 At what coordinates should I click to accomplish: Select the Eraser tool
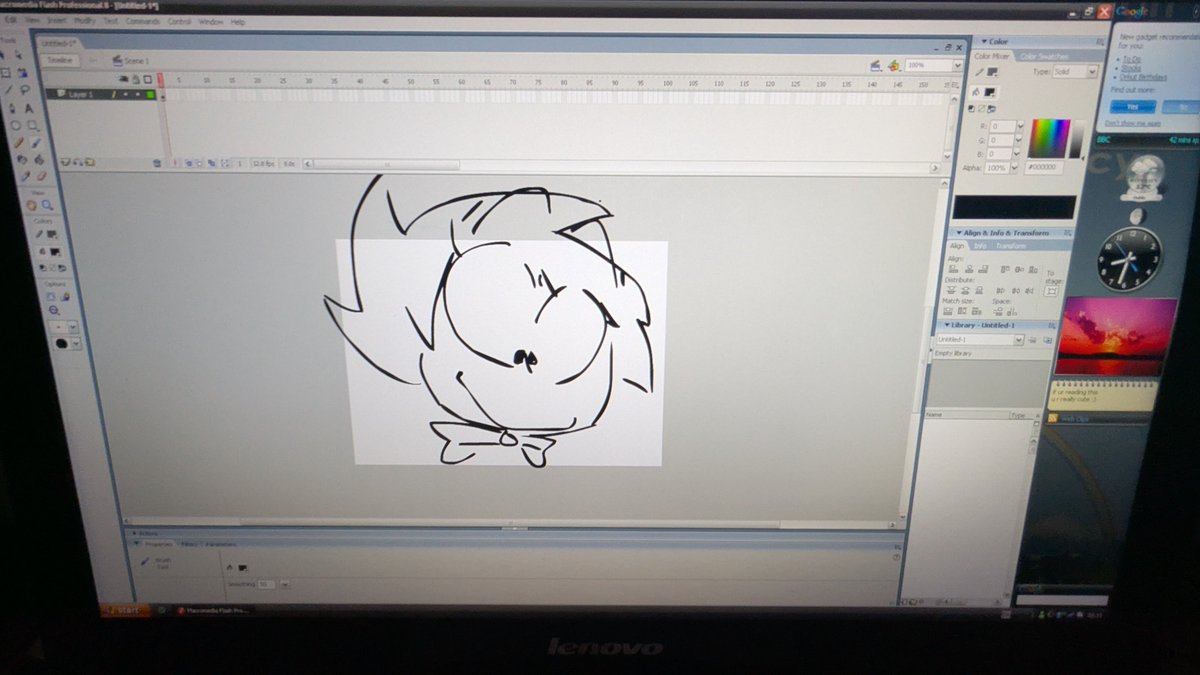point(42,176)
